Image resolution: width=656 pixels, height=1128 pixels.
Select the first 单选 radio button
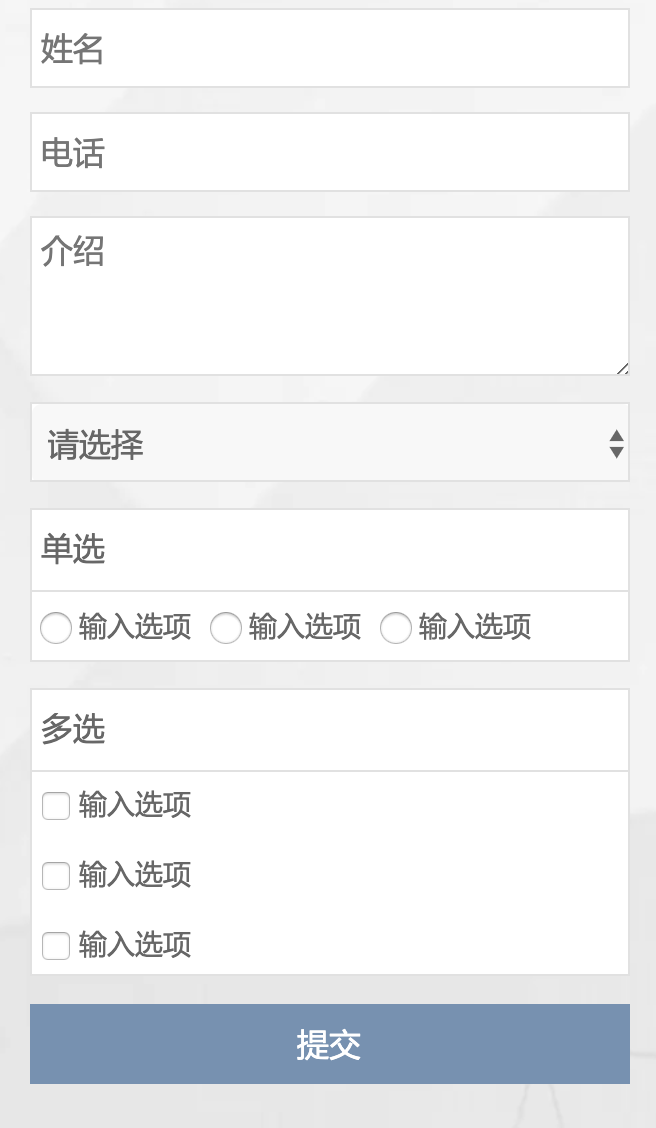[56, 628]
